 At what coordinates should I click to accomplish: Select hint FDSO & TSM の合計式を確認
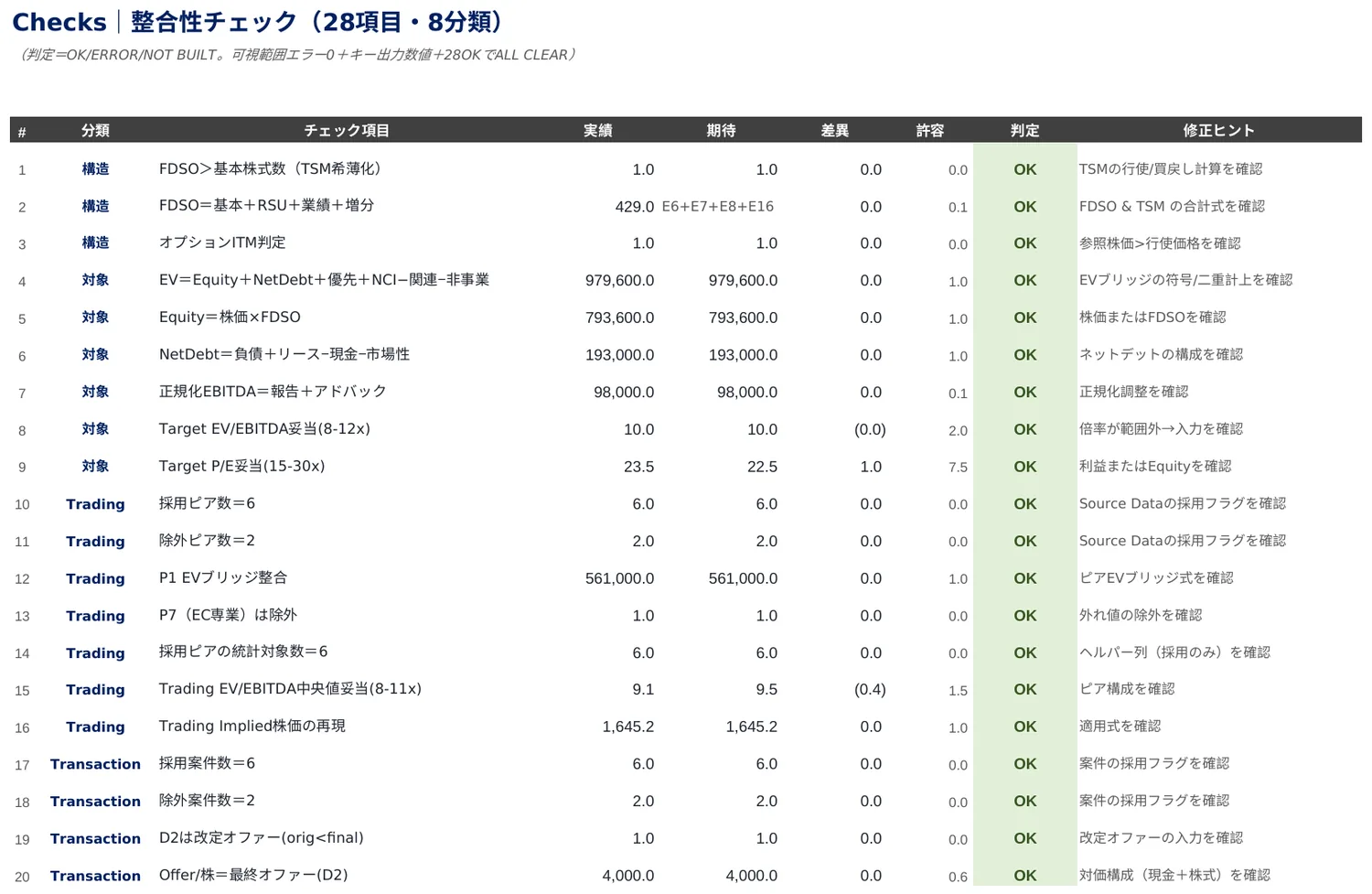(1172, 207)
